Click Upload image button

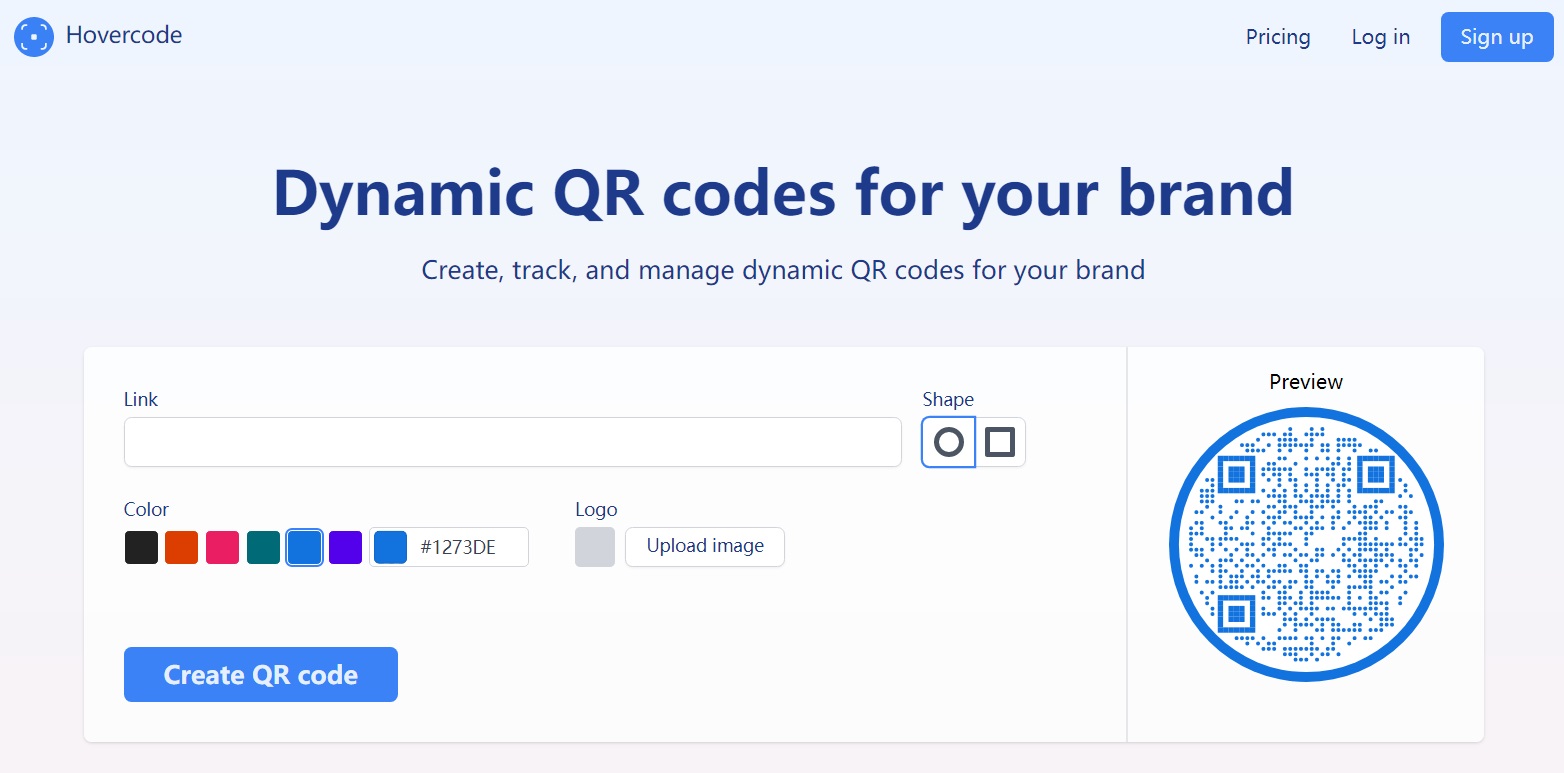tap(705, 547)
